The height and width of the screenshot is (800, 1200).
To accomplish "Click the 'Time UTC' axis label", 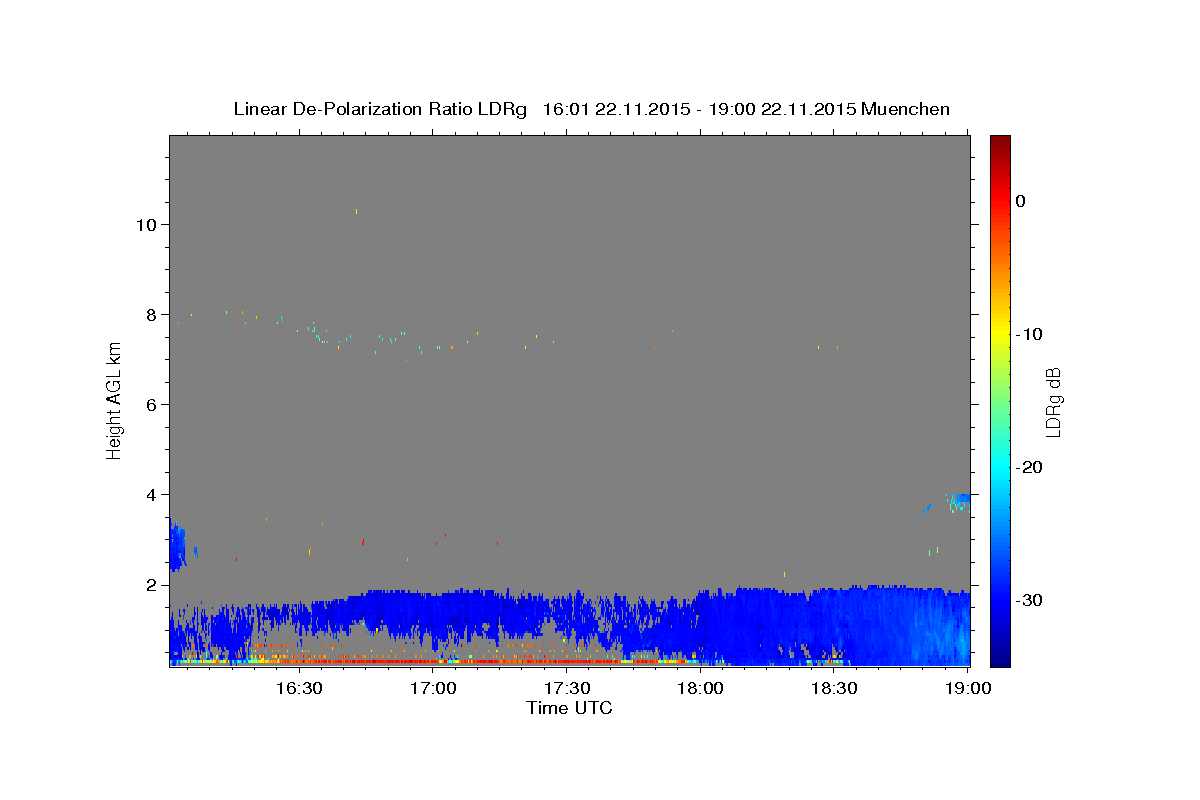I will (x=569, y=708).
